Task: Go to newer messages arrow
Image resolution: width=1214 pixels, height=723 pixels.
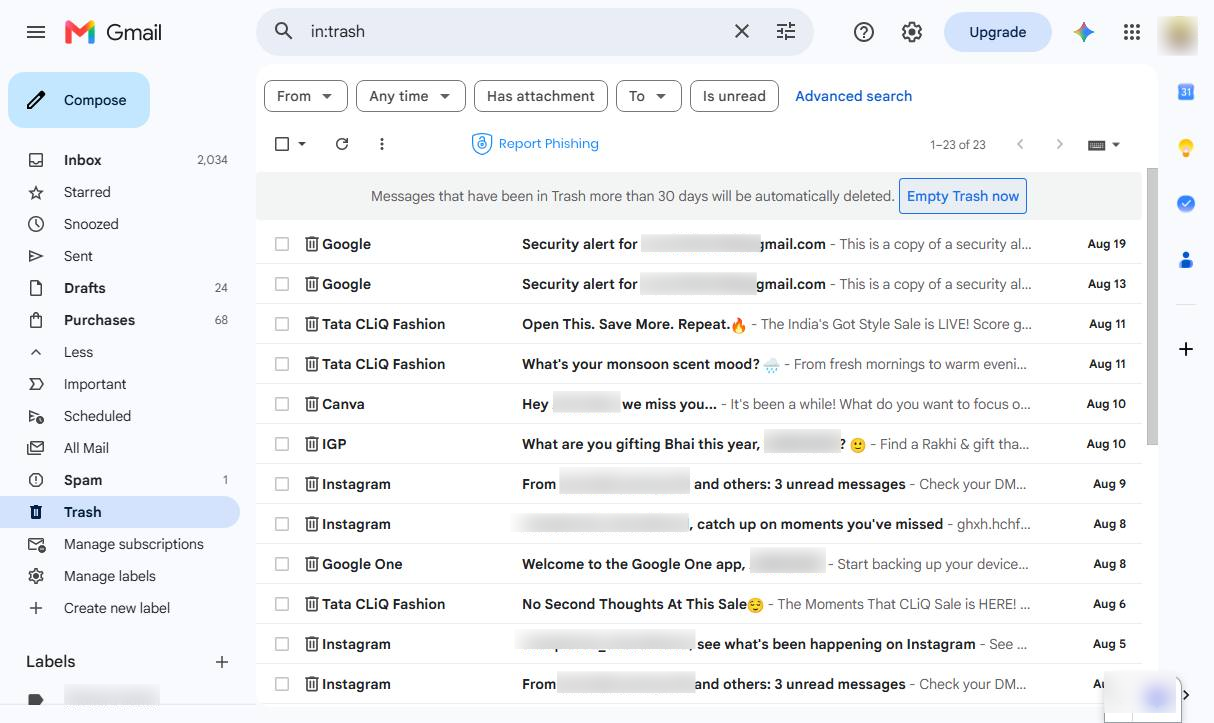Action: [1020, 144]
